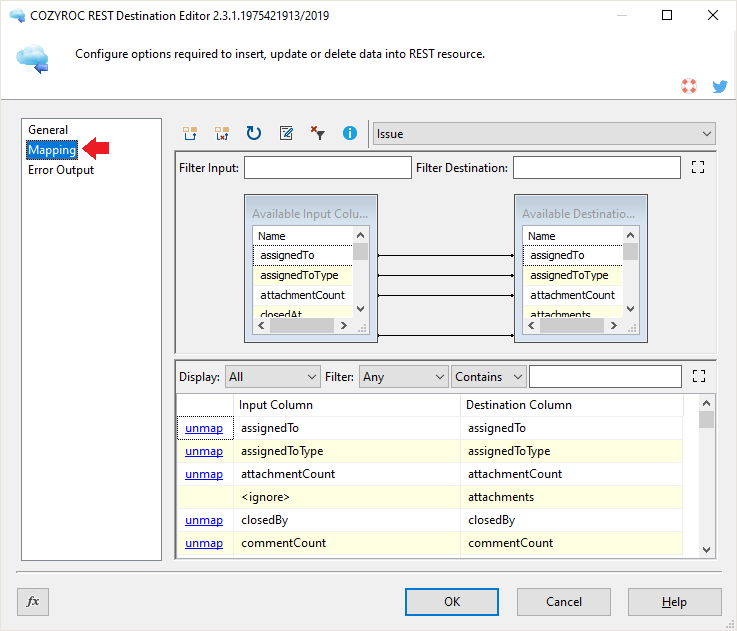Click the edit pencil toolbar icon

tap(286, 133)
